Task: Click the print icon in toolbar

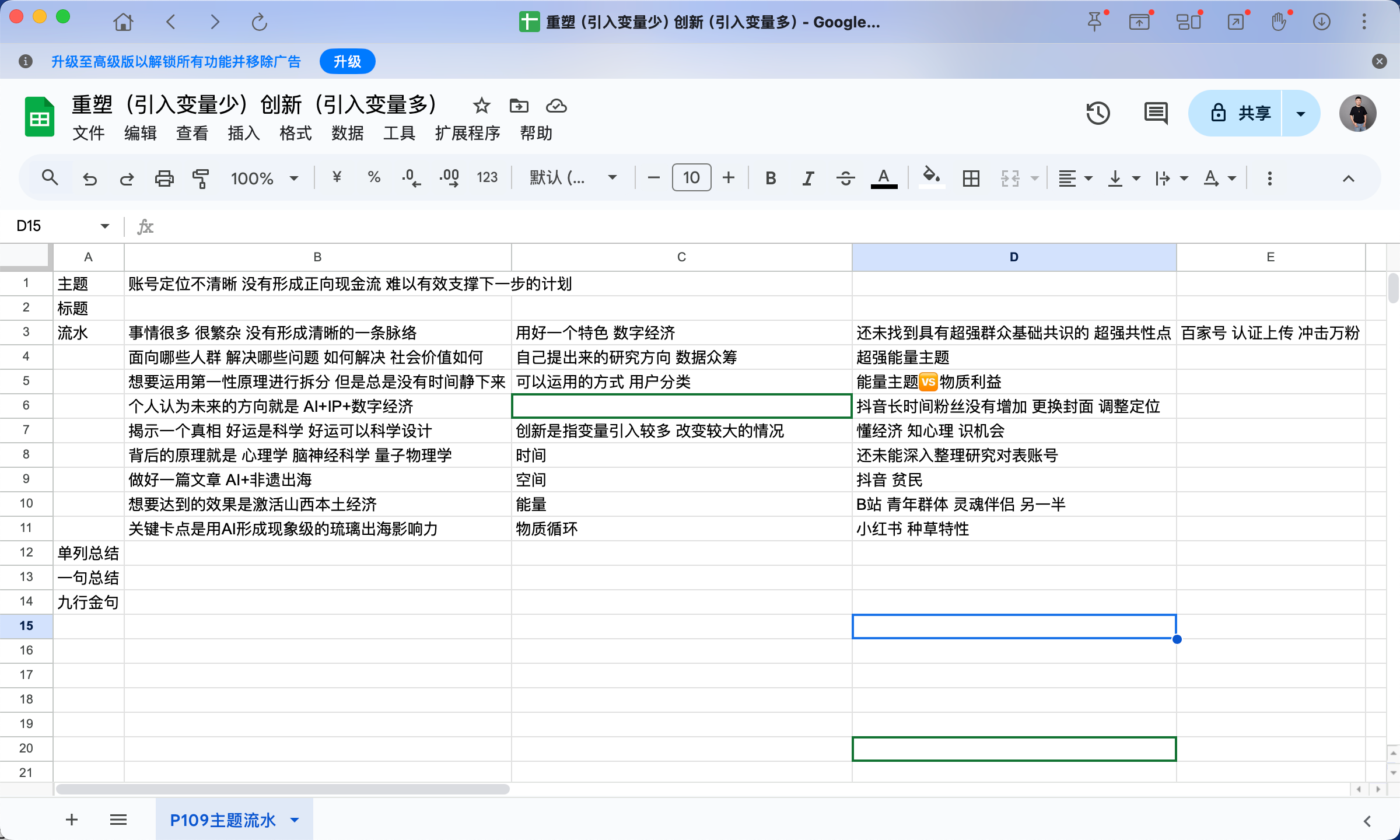Action: pos(164,178)
